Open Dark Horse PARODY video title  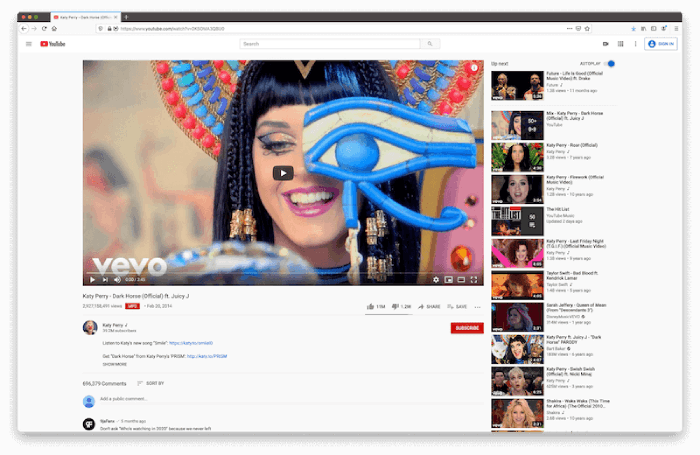(x=574, y=339)
